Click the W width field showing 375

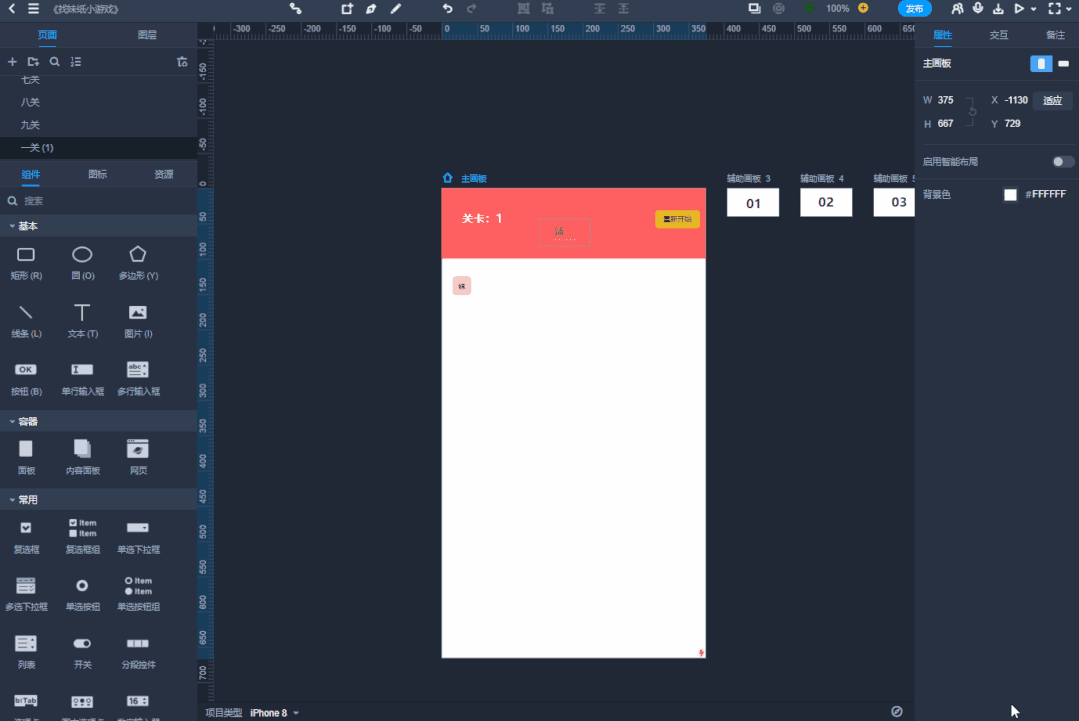tap(946, 100)
